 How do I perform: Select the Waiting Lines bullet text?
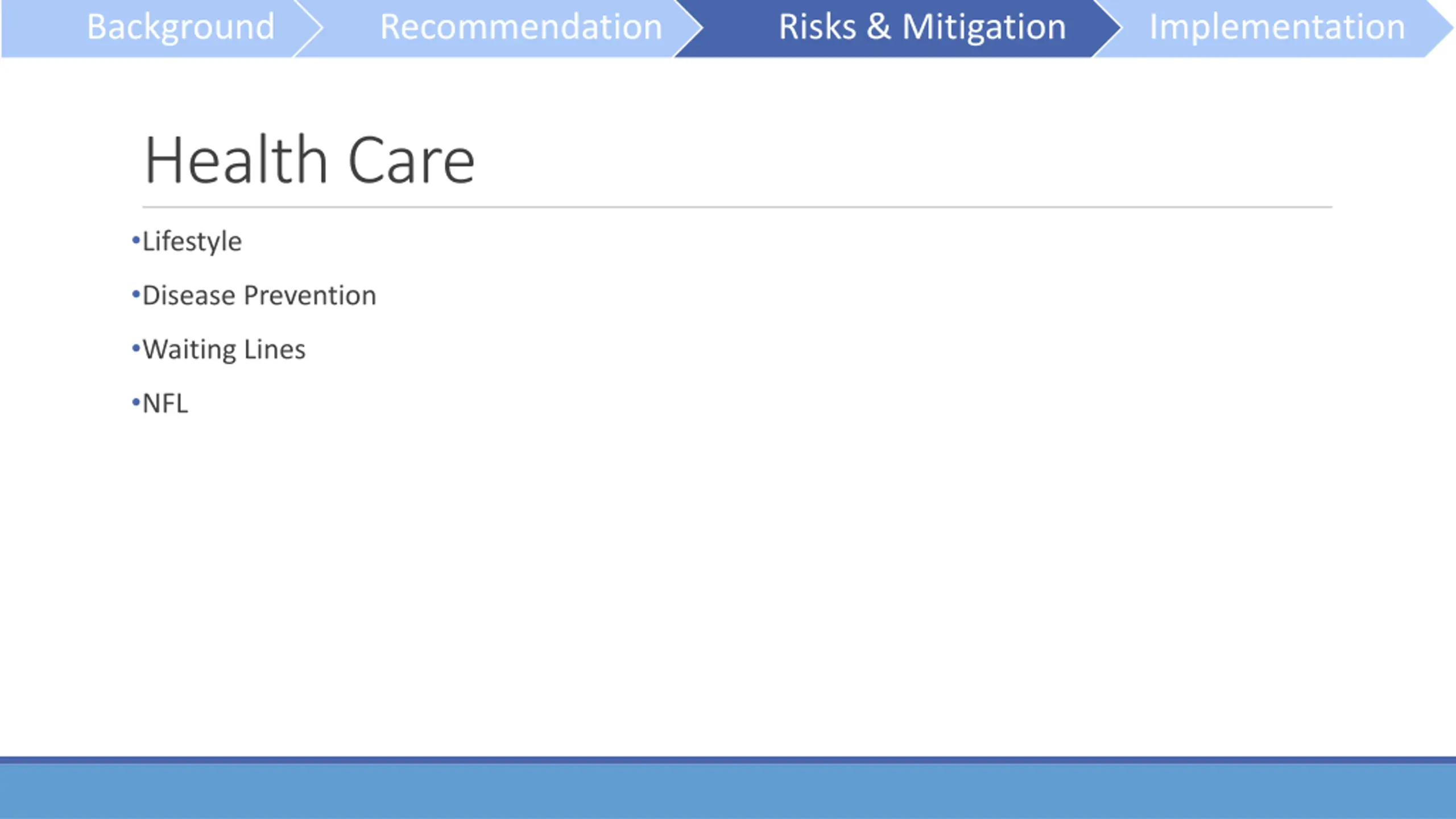(x=224, y=350)
